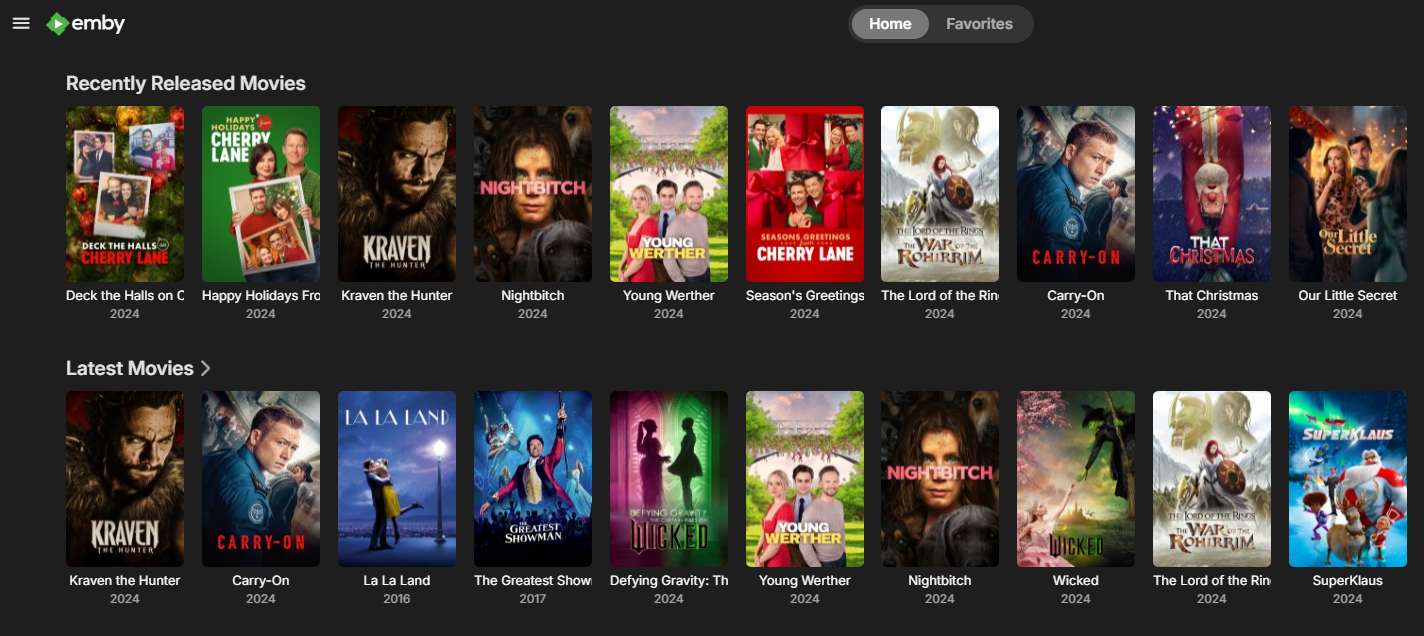
Task: Open Carry-On poster in Latest Movies
Action: (x=261, y=479)
